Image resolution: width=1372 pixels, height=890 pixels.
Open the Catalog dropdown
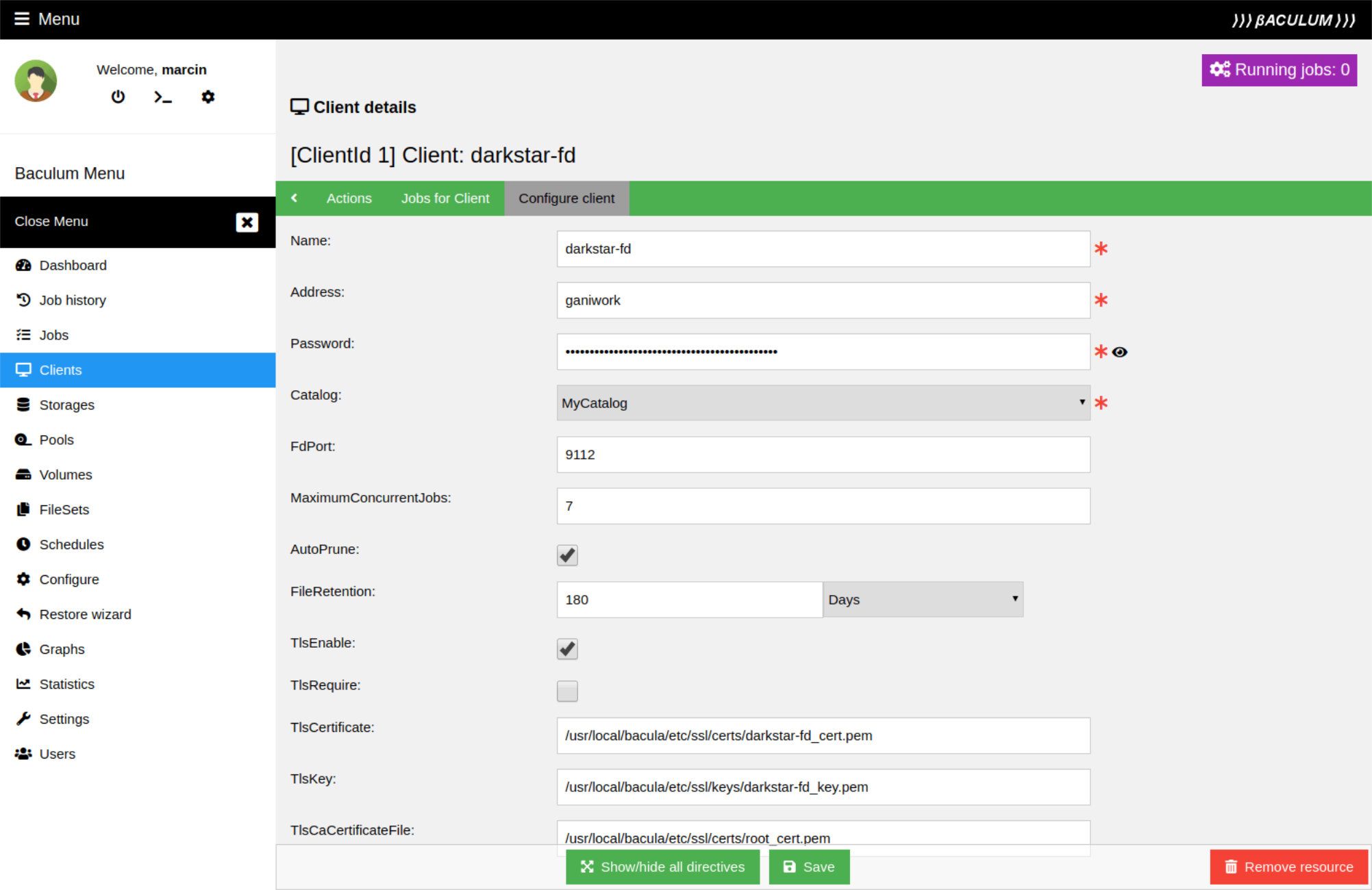823,403
